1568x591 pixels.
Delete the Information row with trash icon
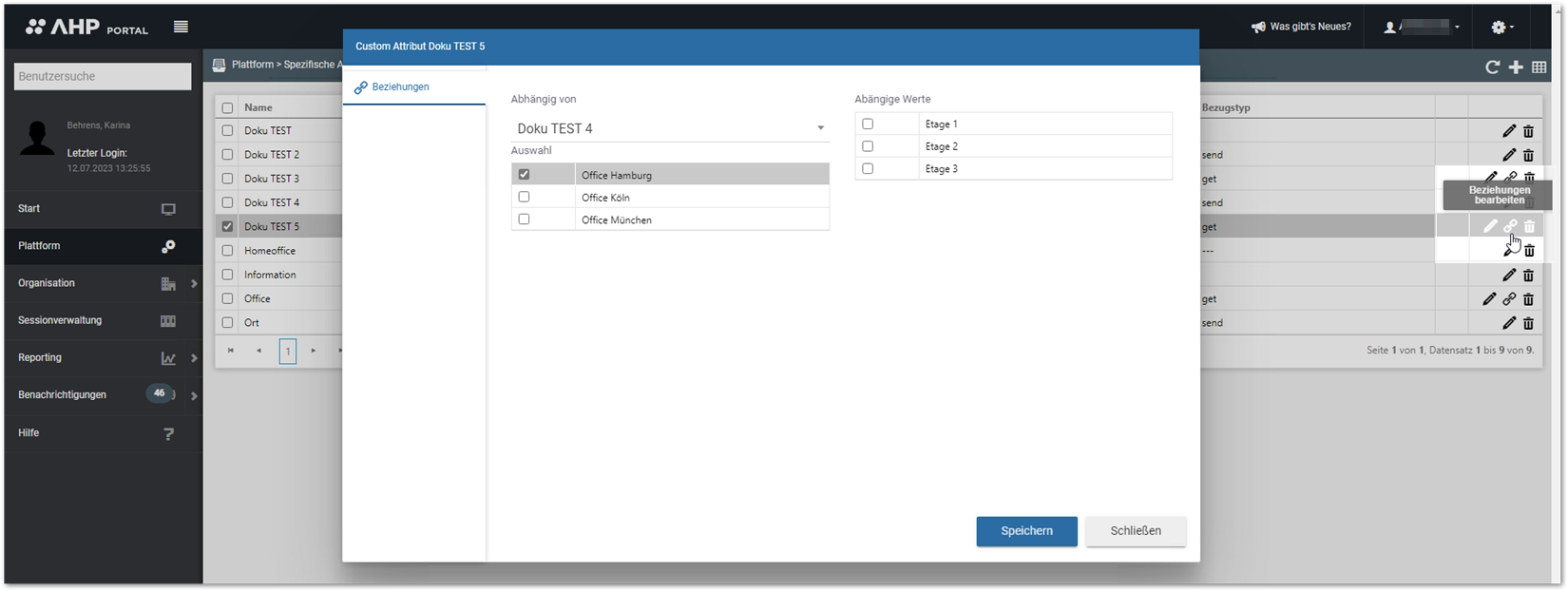(x=1529, y=275)
